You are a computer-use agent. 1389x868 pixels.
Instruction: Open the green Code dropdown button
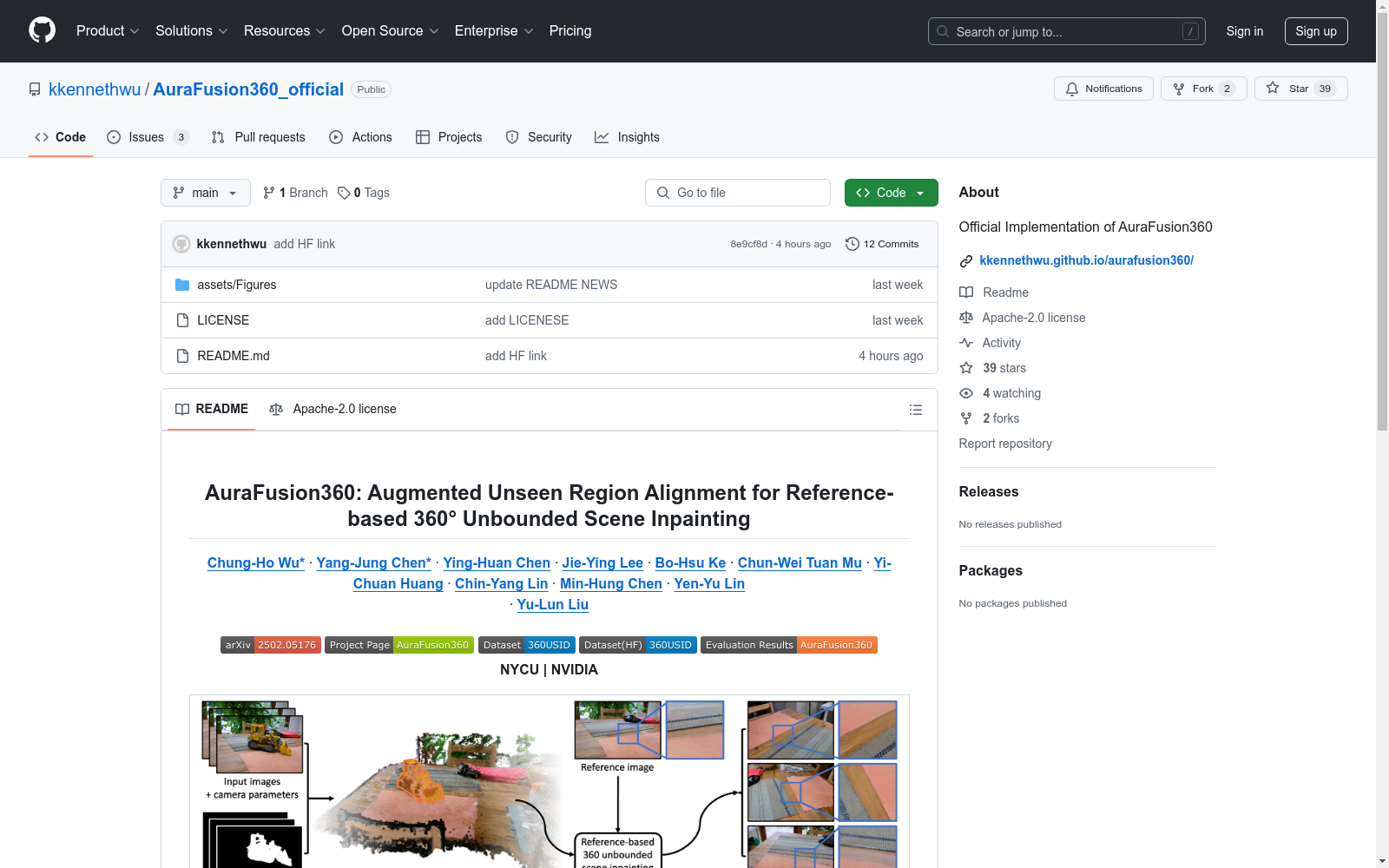891,193
